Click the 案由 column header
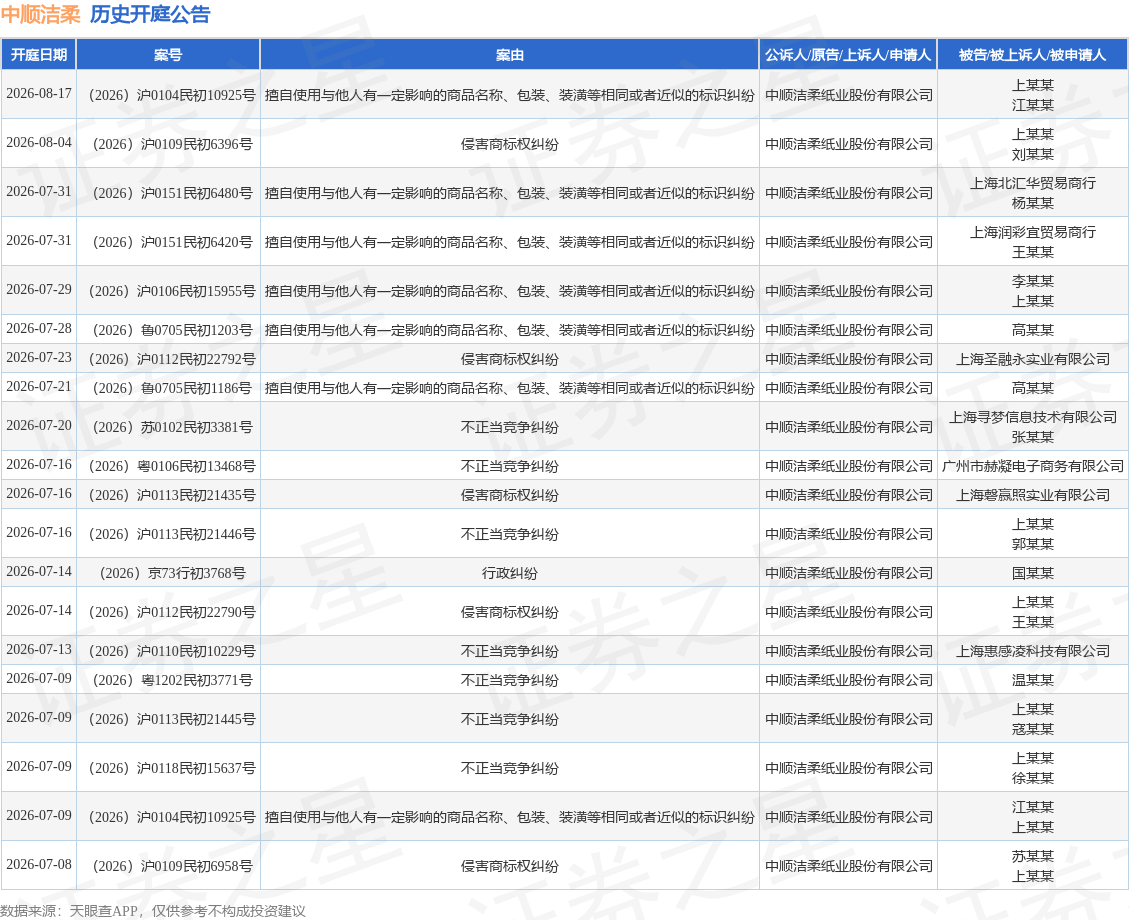 click(x=509, y=55)
